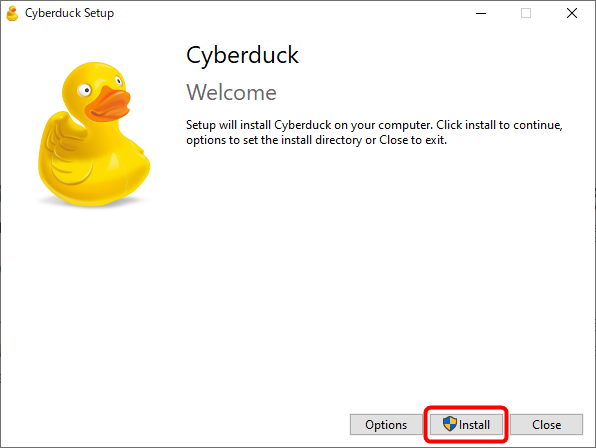
Task: Click the UAC shield icon on Install
Action: [450, 424]
